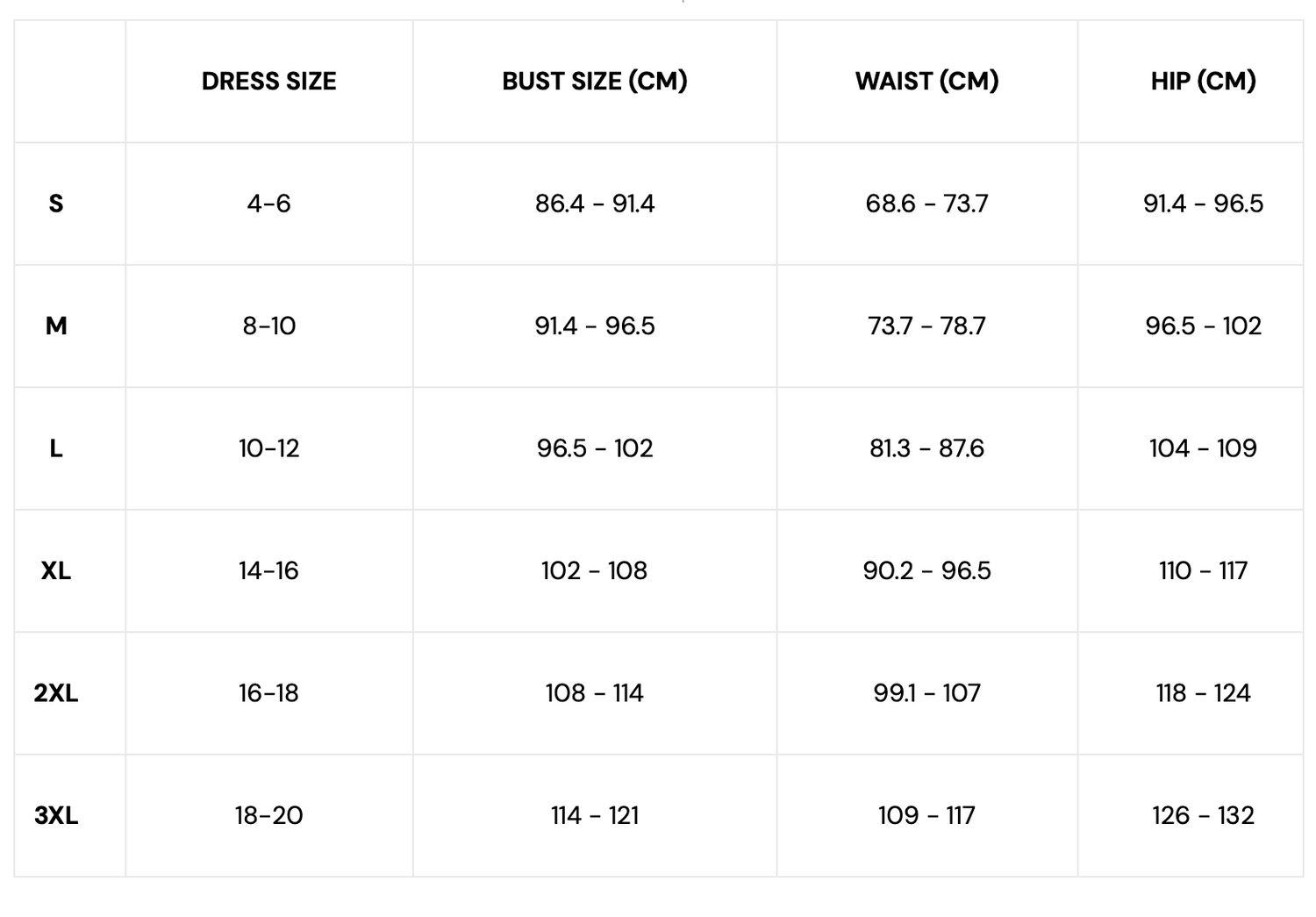
Task: Click waist value 99.1 - 107
Action: click(926, 693)
